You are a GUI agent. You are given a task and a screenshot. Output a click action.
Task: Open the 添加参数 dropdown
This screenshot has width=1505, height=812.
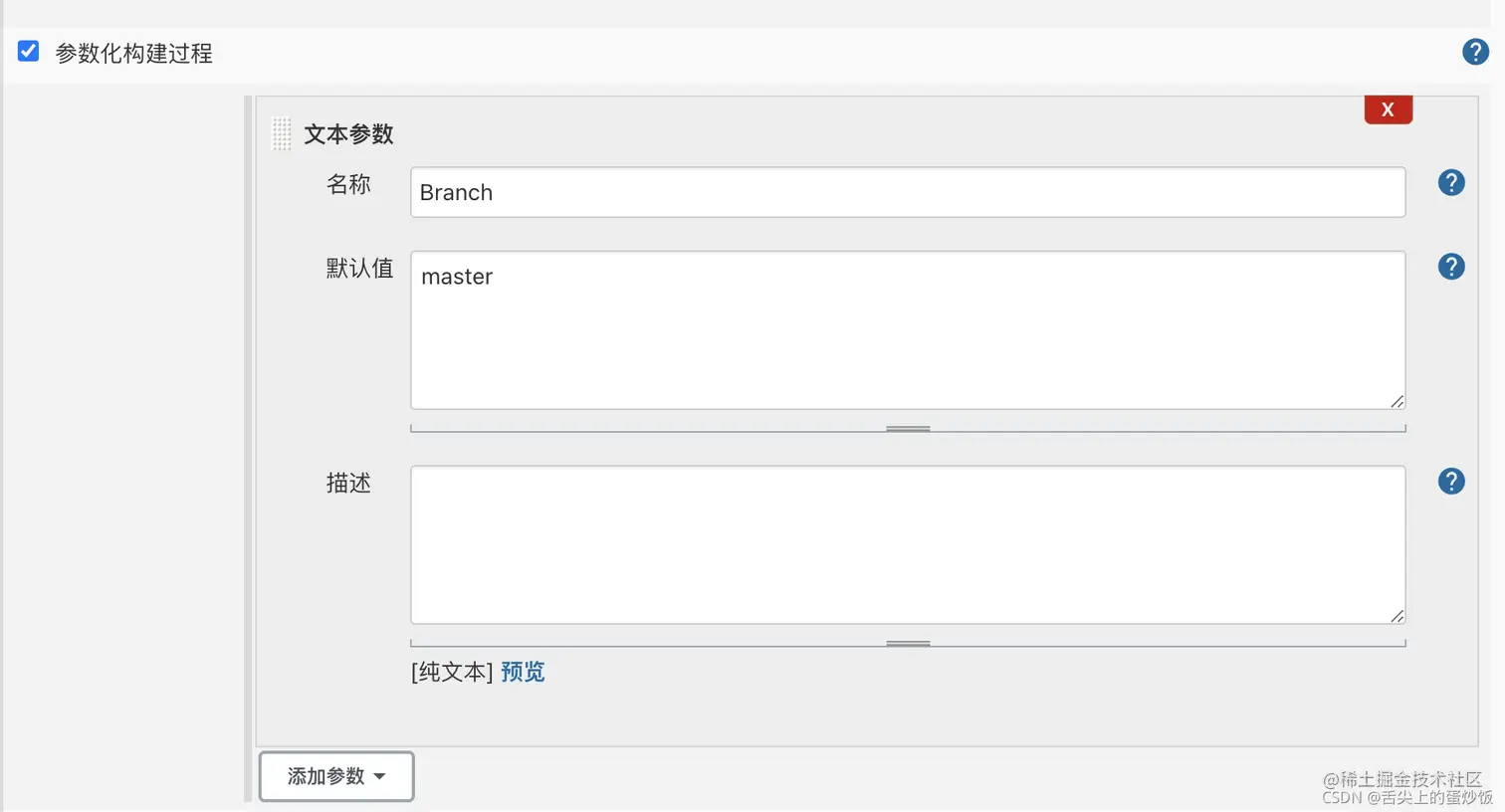(336, 776)
